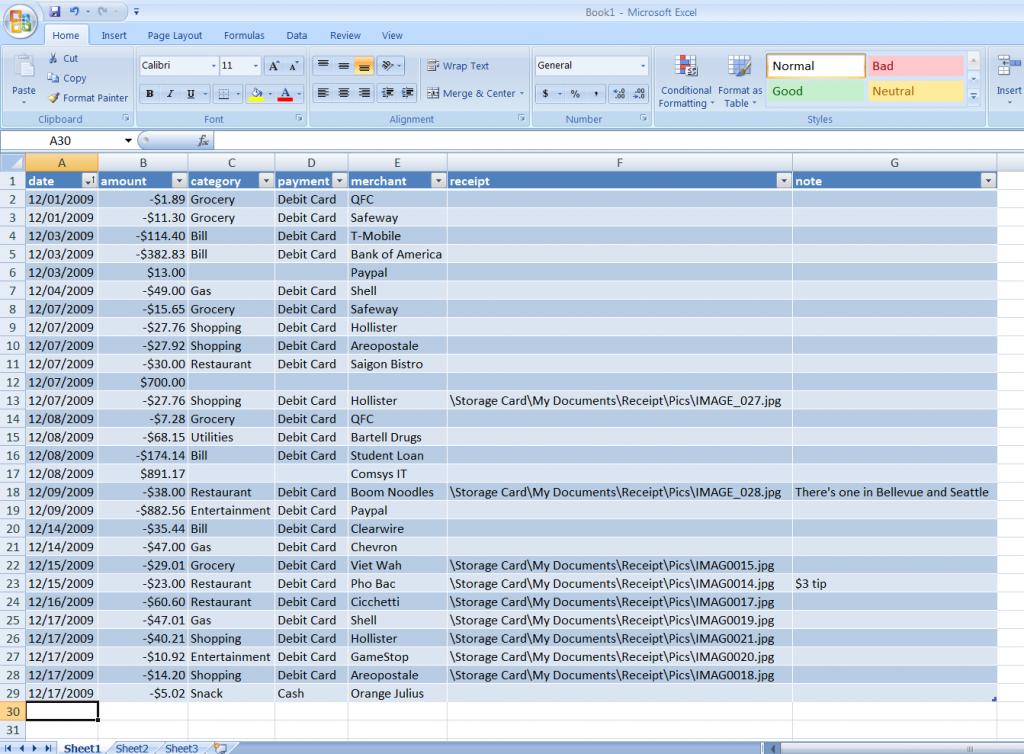Viewport: 1024px width, 754px height.
Task: Increase decimal places
Action: (x=619, y=93)
